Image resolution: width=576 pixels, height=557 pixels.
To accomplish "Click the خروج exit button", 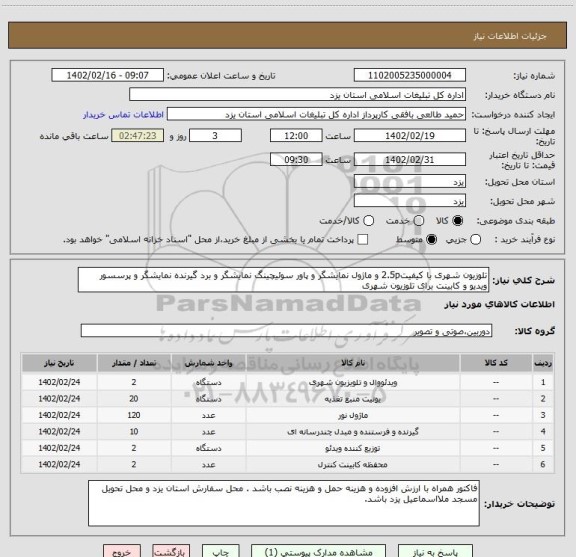I will point(122,551).
